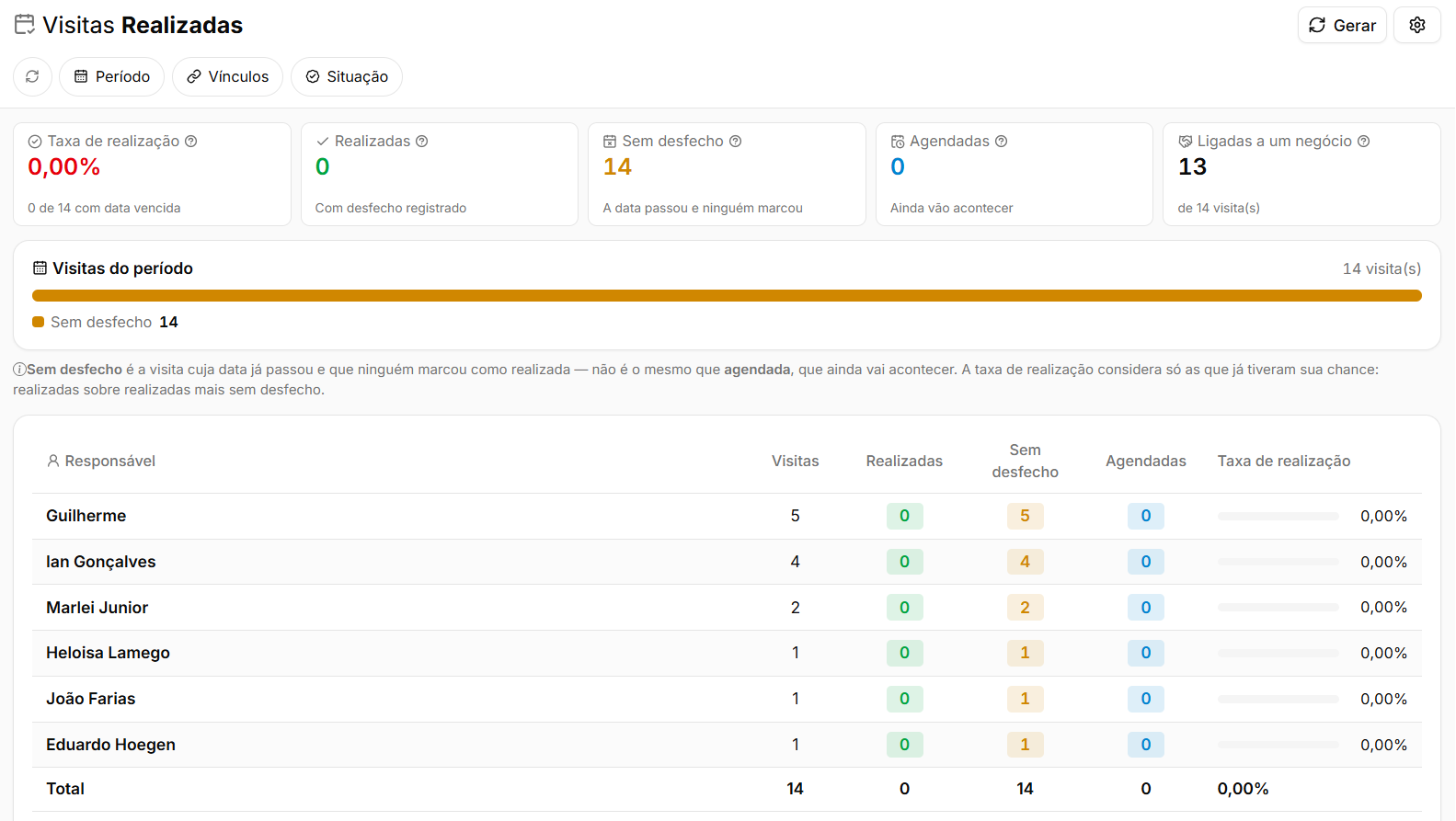Click the calendar icon in page title

pyautogui.click(x=25, y=25)
